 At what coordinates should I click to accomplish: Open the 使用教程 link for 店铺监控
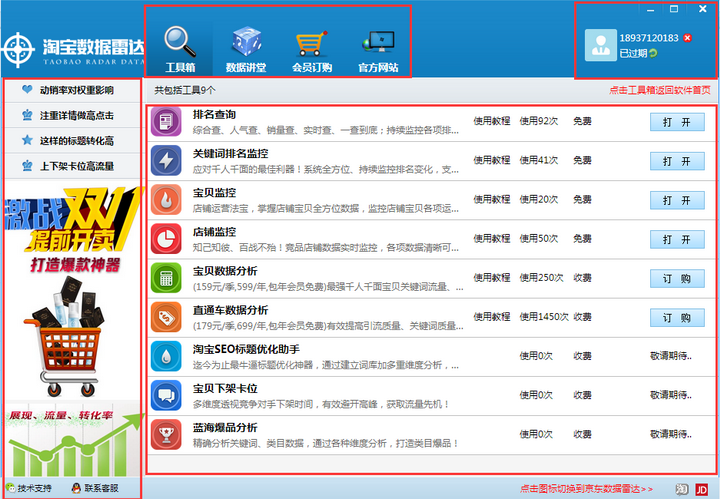pyautogui.click(x=491, y=238)
